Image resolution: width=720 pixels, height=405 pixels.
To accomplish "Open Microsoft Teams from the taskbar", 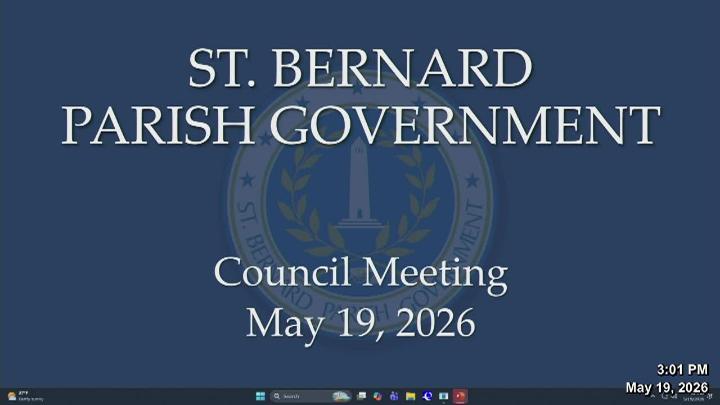I will click(x=394, y=396).
